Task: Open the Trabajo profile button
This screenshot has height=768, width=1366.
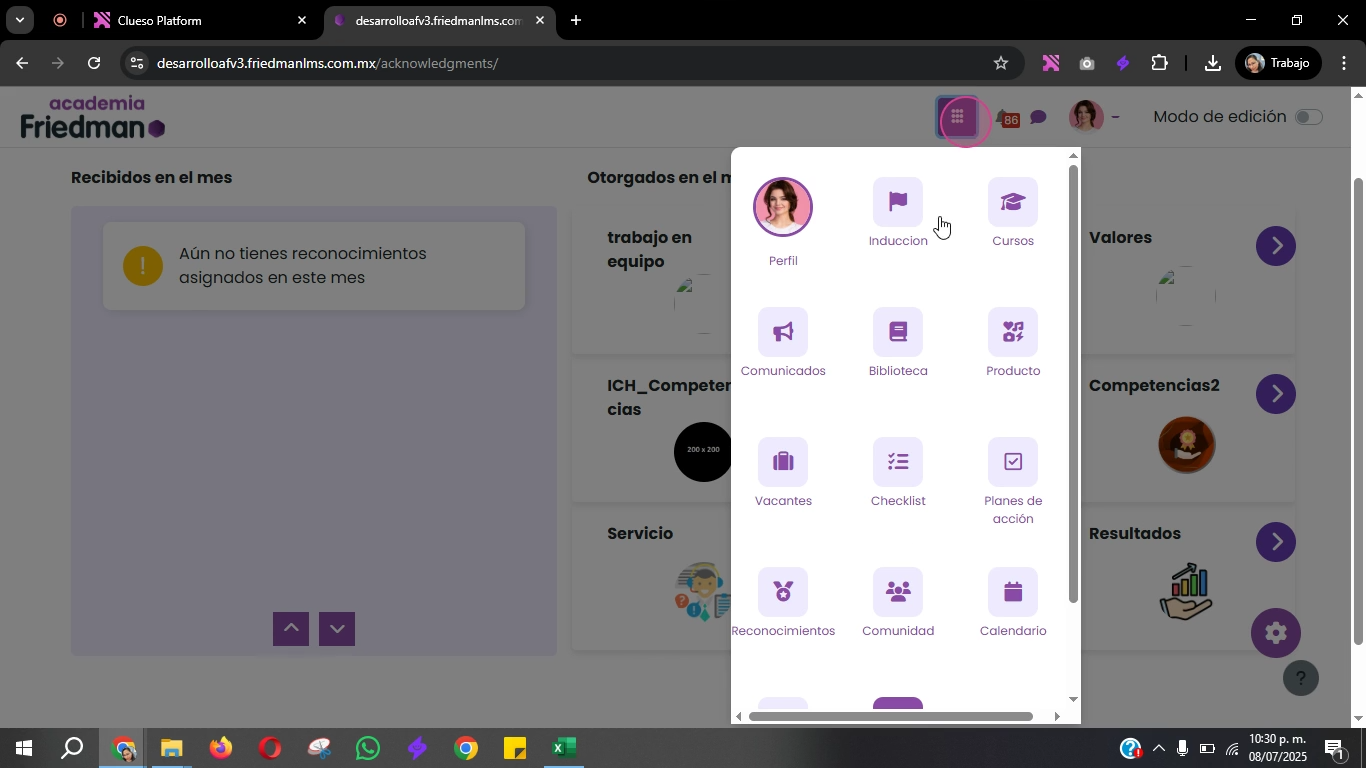Action: pyautogui.click(x=1278, y=63)
